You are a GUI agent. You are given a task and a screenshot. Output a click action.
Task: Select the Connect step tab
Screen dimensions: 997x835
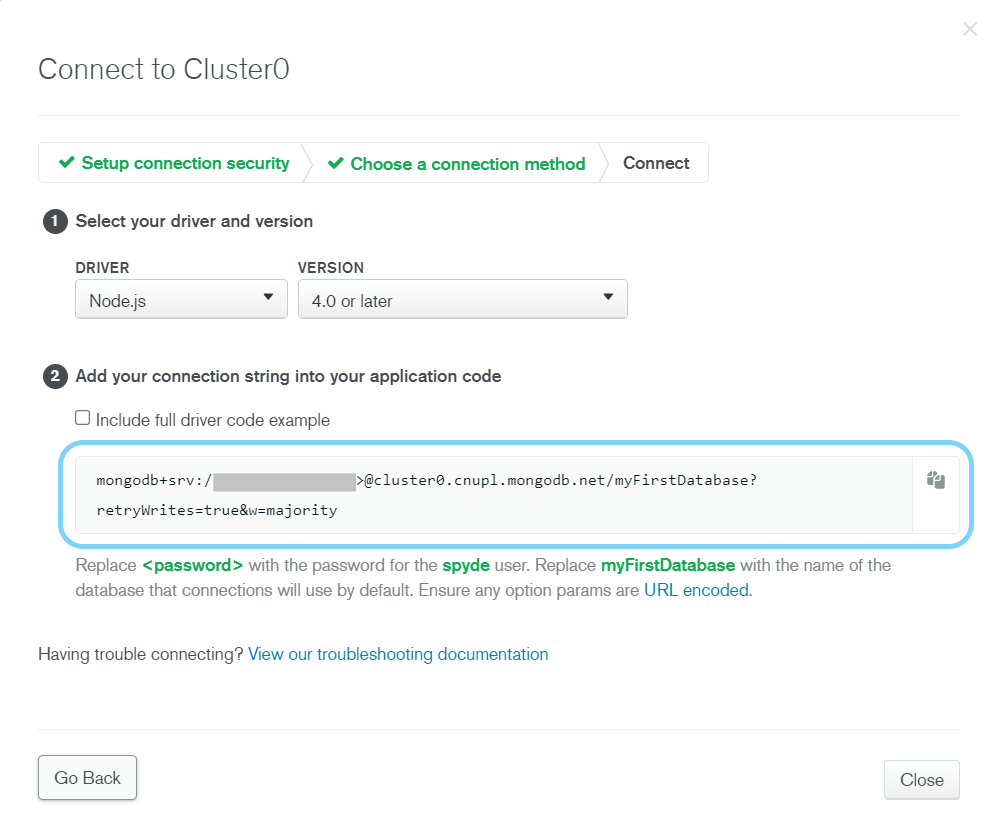coord(656,163)
